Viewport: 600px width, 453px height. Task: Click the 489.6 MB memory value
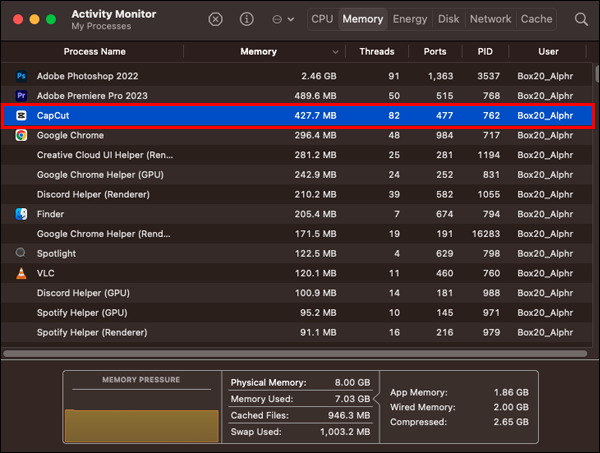point(315,96)
